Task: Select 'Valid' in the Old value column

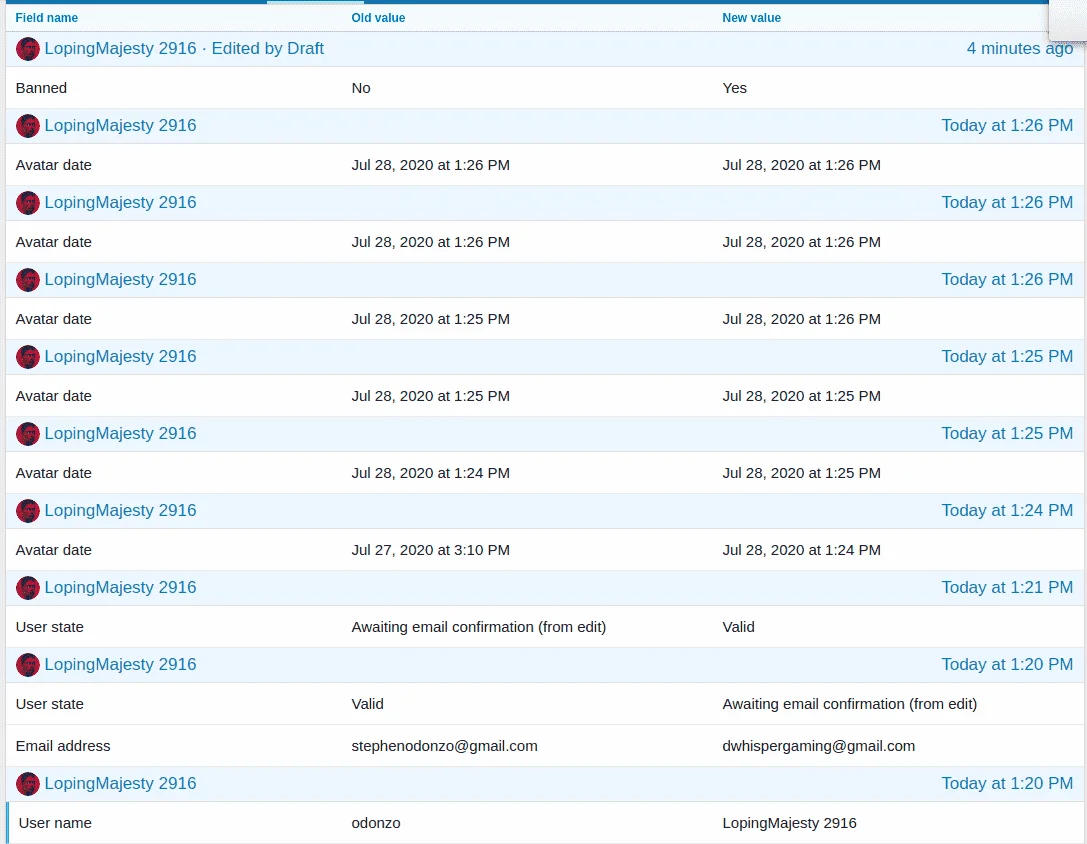Action: tap(367, 704)
